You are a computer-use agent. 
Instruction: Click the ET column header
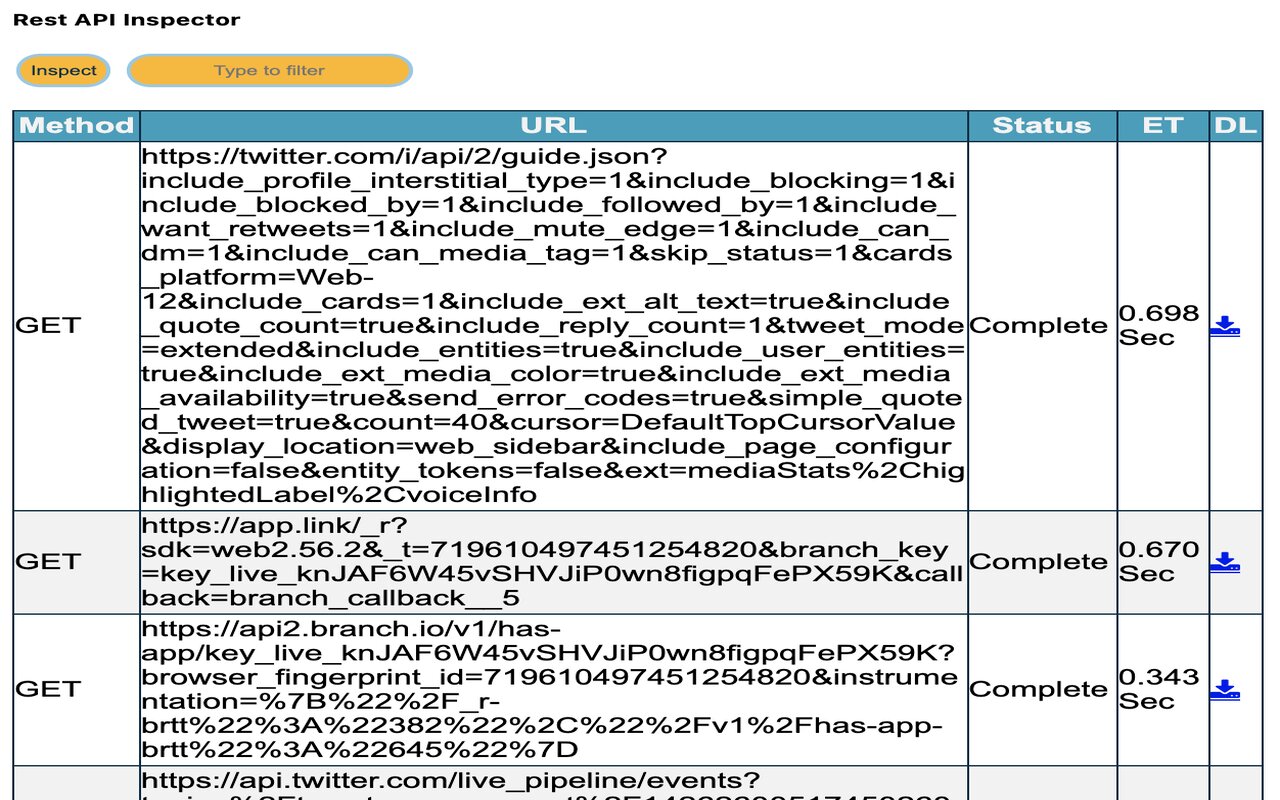(x=1163, y=126)
